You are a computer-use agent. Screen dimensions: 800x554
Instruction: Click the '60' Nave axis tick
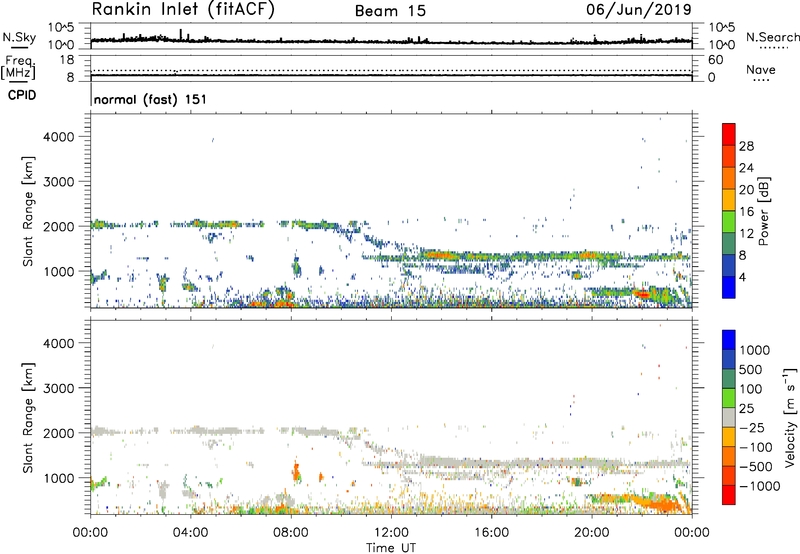tap(715, 60)
